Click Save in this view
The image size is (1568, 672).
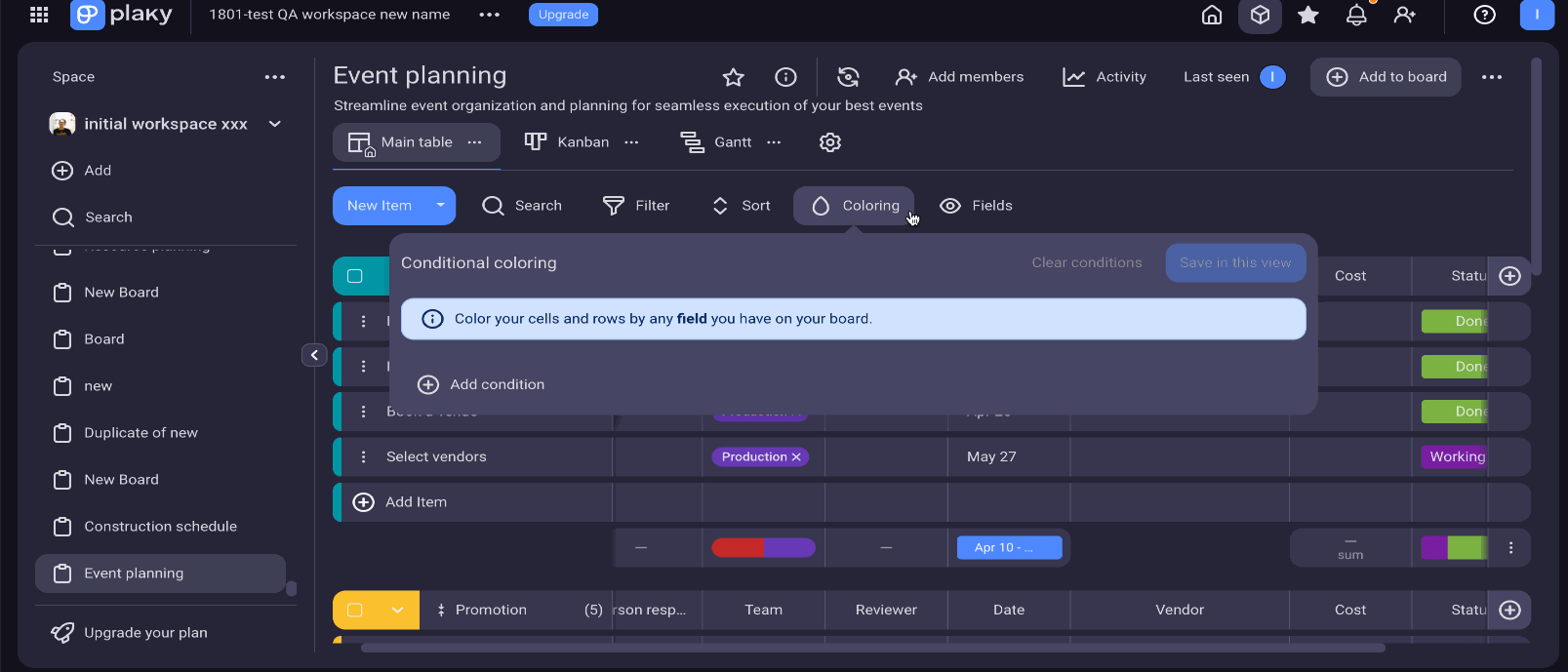pos(1235,262)
